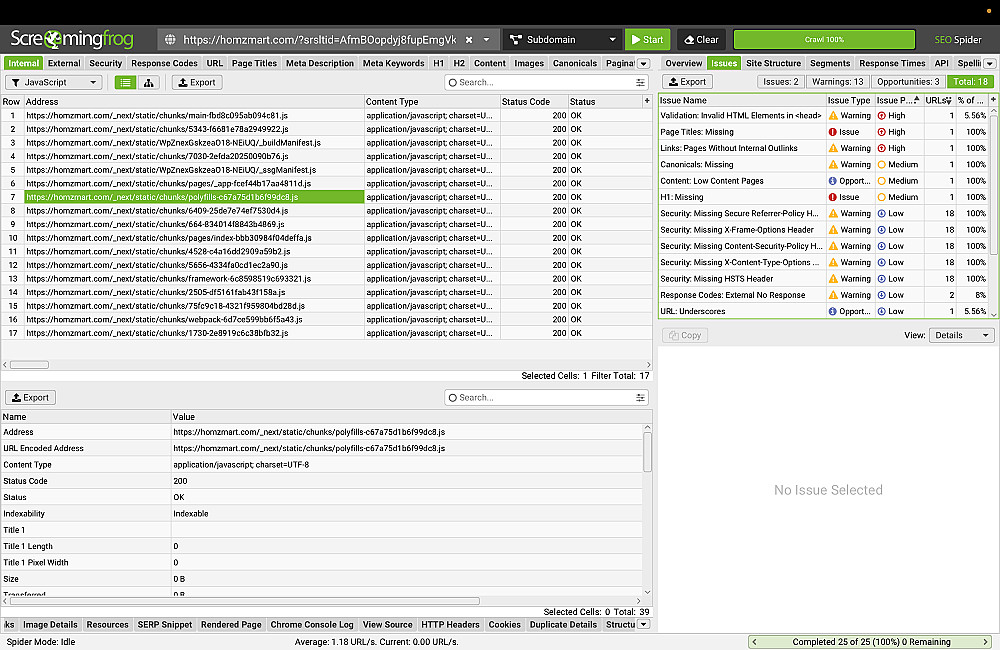Open the Cookies bottom tab

point(504,624)
